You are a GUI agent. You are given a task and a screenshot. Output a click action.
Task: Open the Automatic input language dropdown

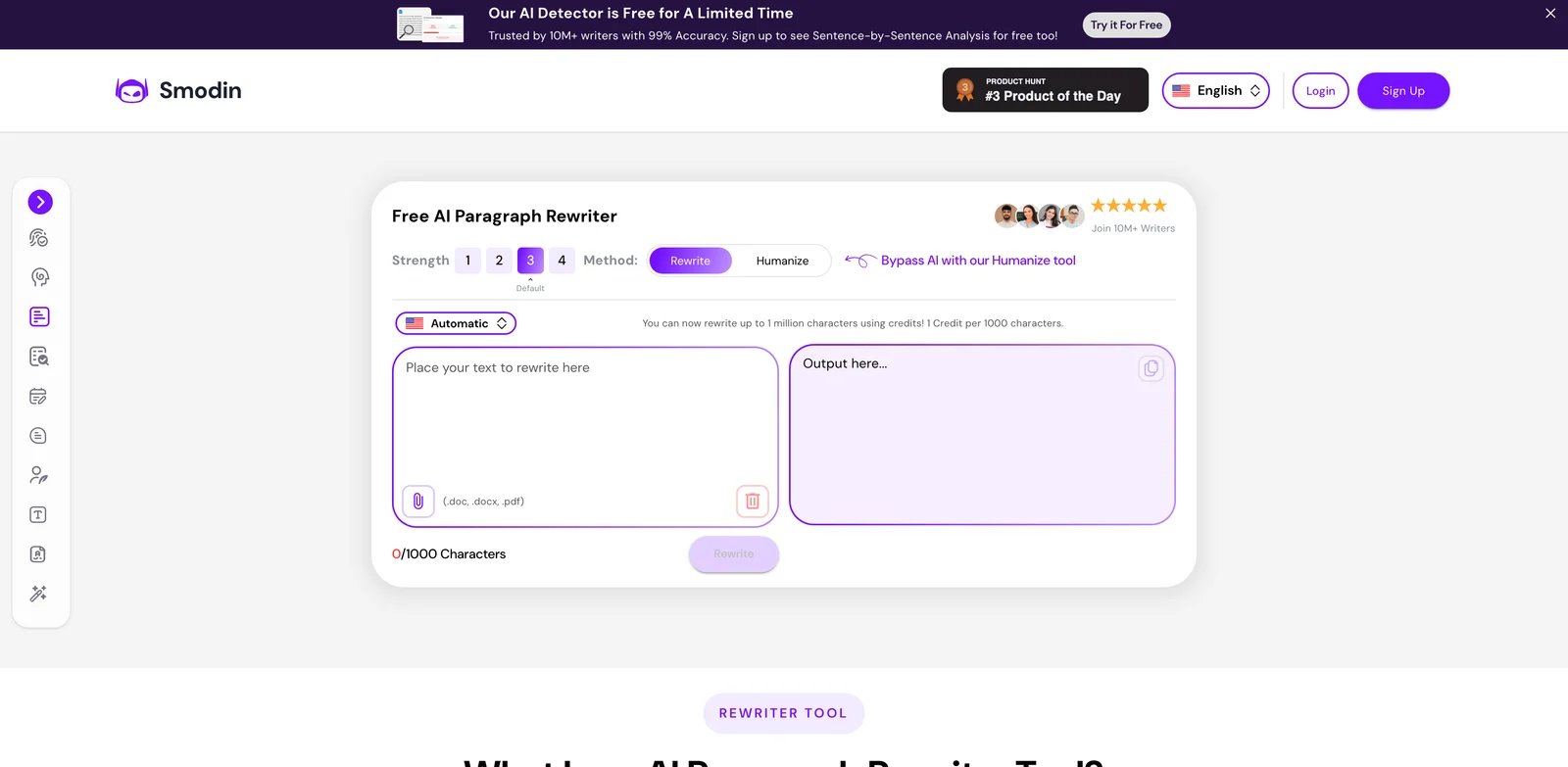[456, 323]
